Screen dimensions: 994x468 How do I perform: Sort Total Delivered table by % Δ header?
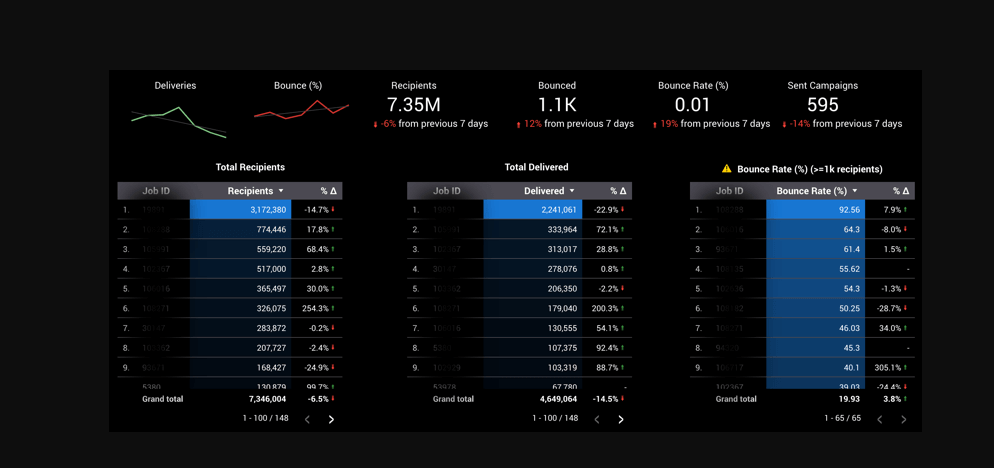pos(618,191)
